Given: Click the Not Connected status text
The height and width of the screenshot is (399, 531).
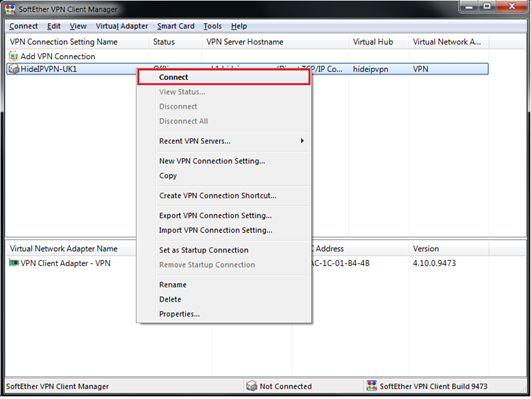Looking at the screenshot, I should click(x=285, y=386).
